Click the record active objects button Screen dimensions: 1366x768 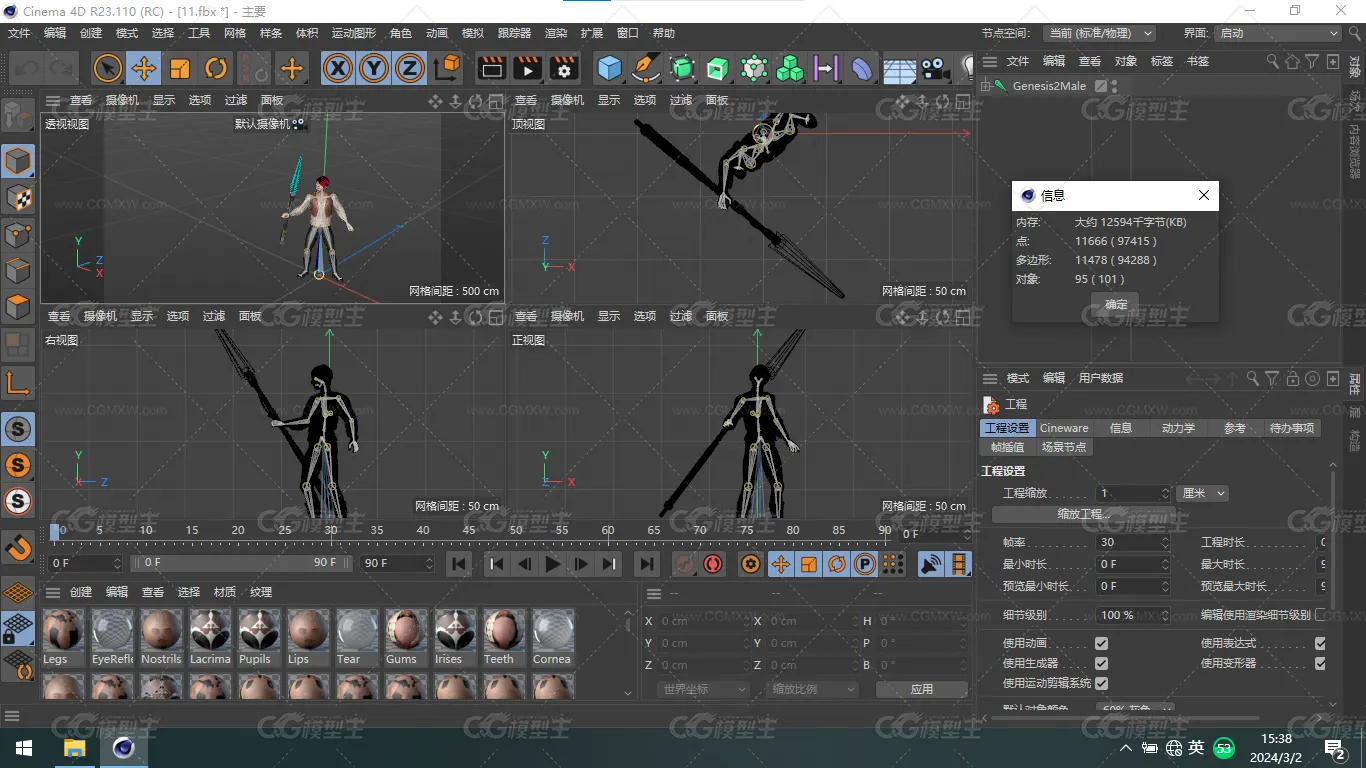[685, 564]
